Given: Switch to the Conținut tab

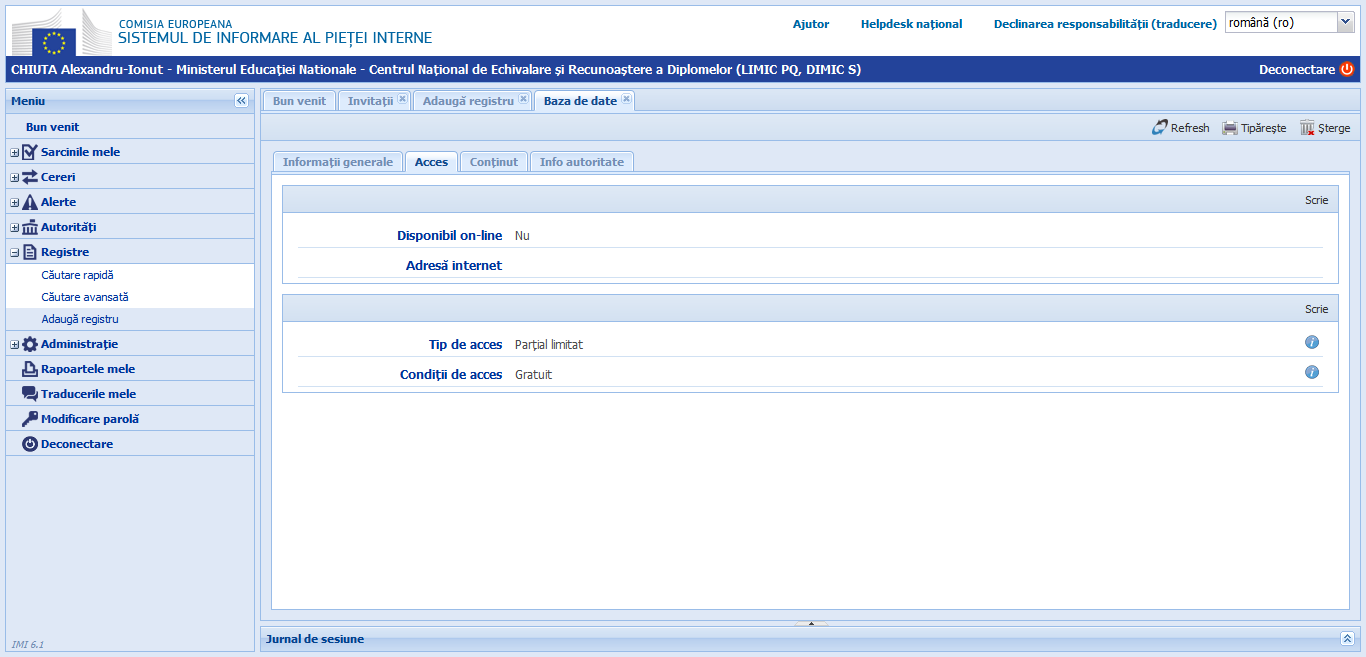Looking at the screenshot, I should [493, 160].
